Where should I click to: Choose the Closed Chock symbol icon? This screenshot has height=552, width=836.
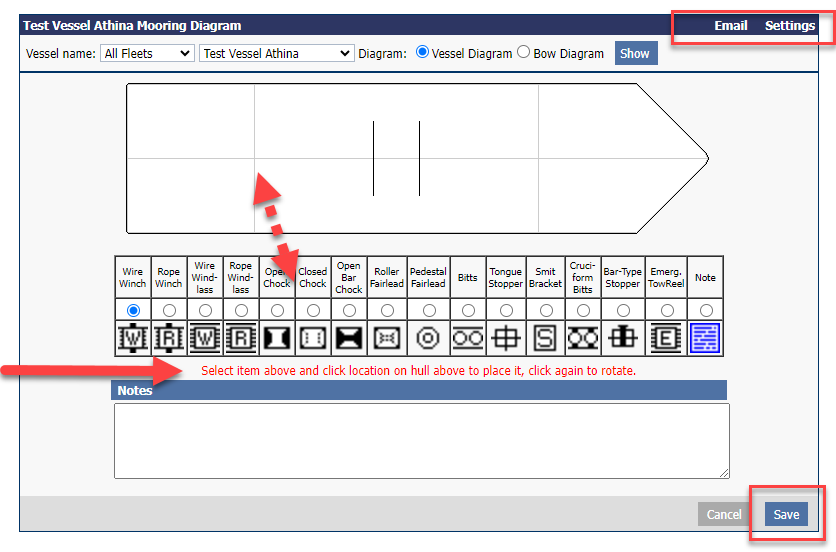(x=313, y=338)
